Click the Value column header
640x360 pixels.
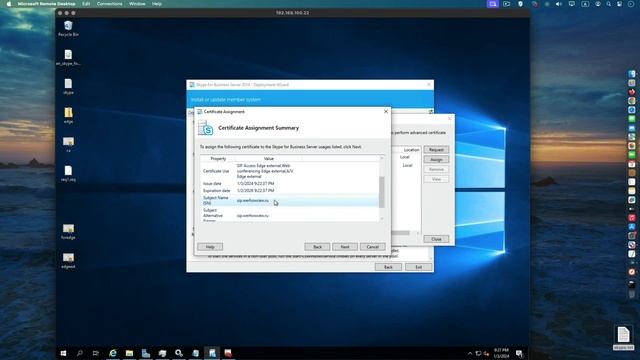(x=269, y=158)
